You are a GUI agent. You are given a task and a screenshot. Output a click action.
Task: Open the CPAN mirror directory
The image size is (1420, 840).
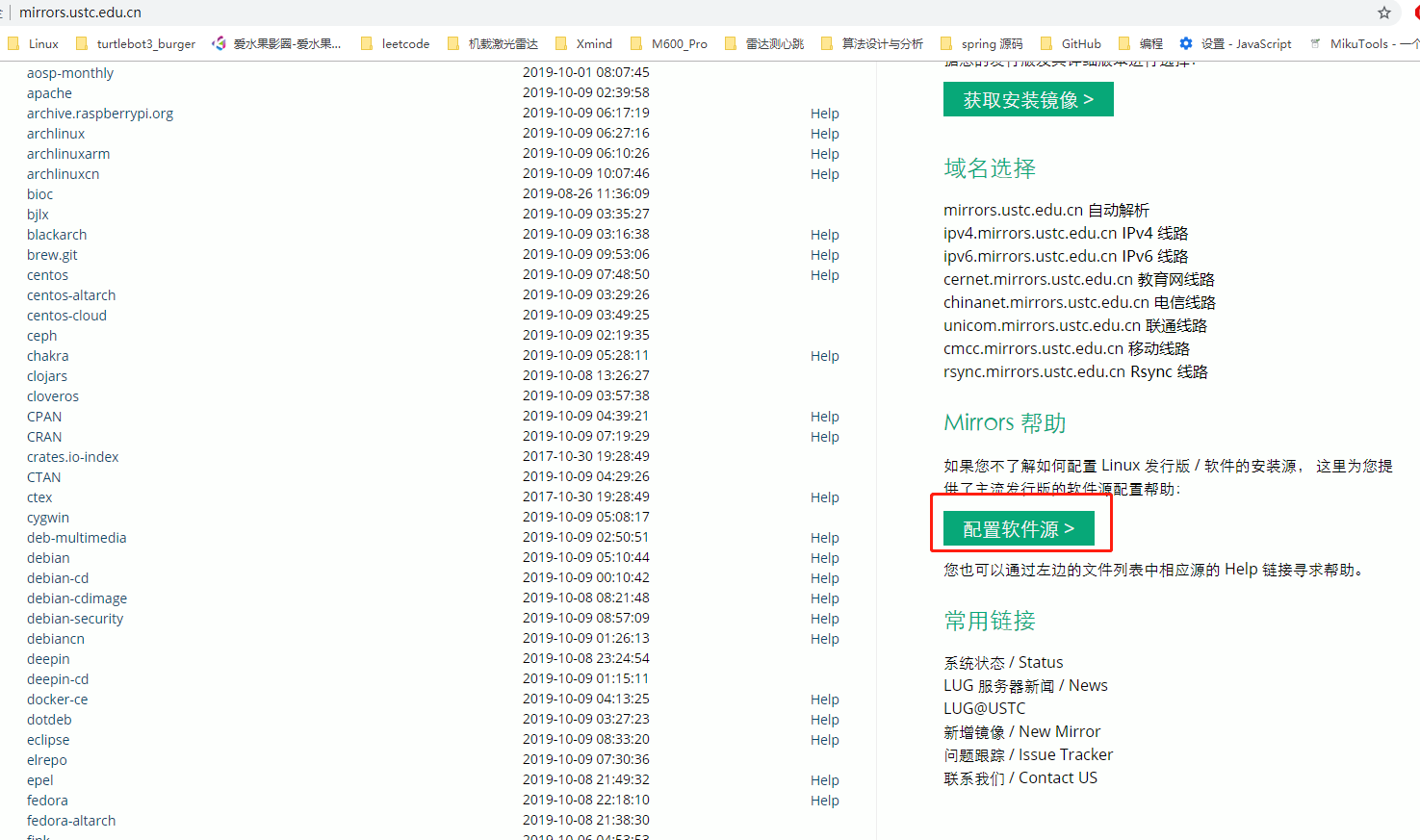tap(44, 417)
